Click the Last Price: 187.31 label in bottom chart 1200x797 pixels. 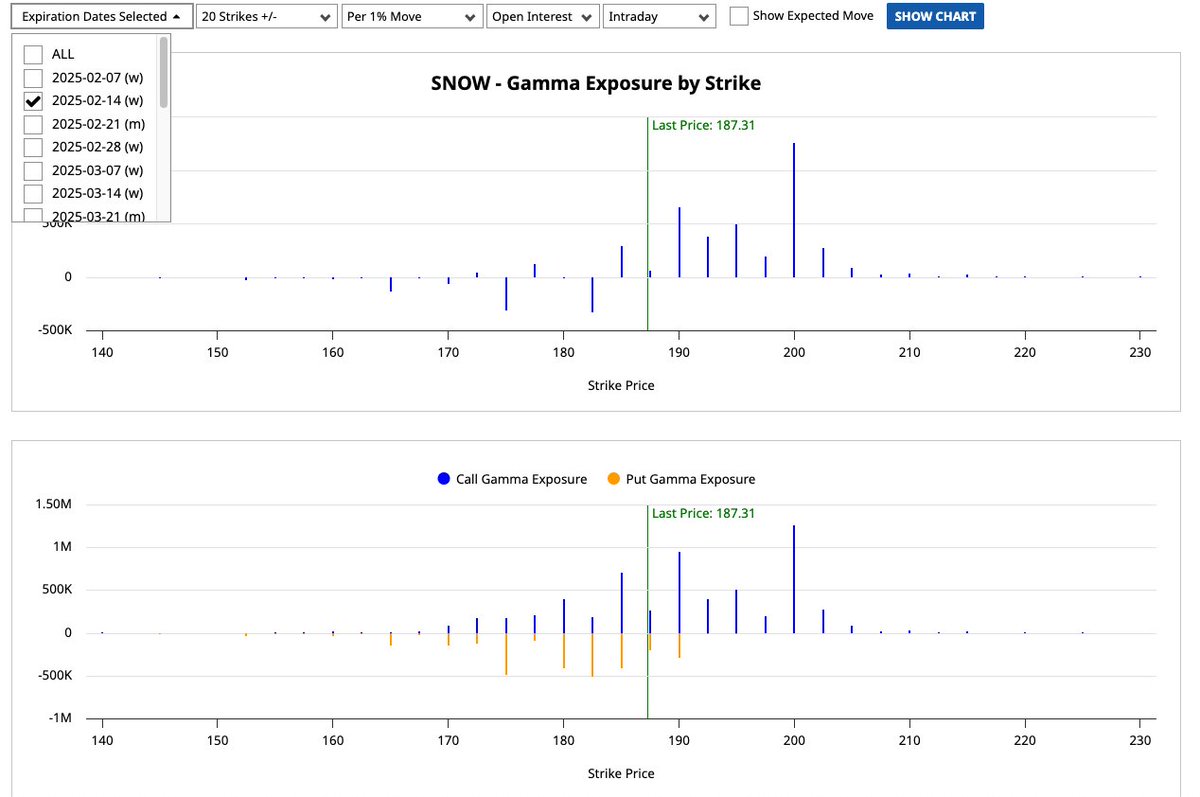(x=703, y=513)
